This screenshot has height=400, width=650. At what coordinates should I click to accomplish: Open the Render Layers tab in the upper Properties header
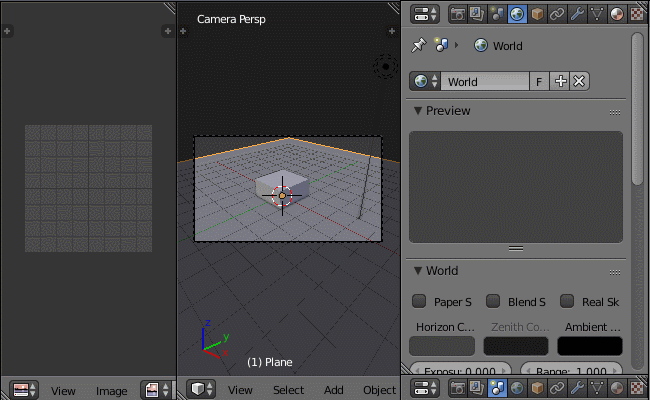click(x=477, y=14)
